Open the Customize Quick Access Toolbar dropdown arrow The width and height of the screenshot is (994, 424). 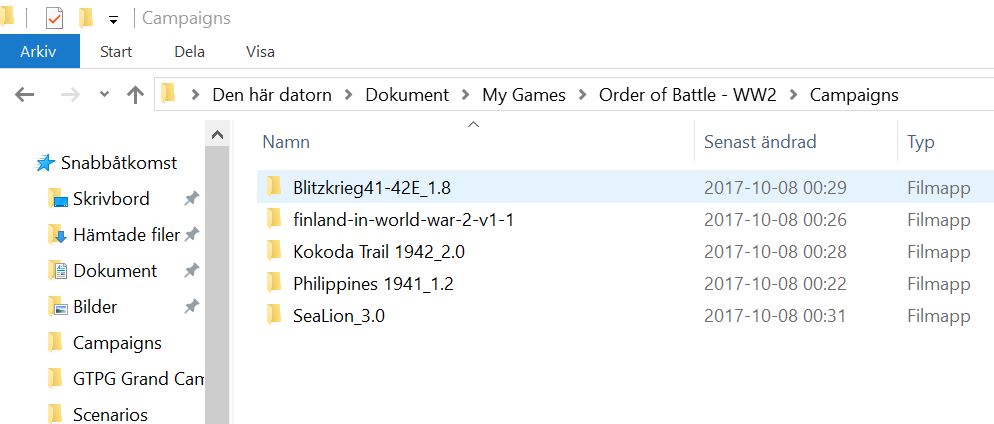[113, 20]
